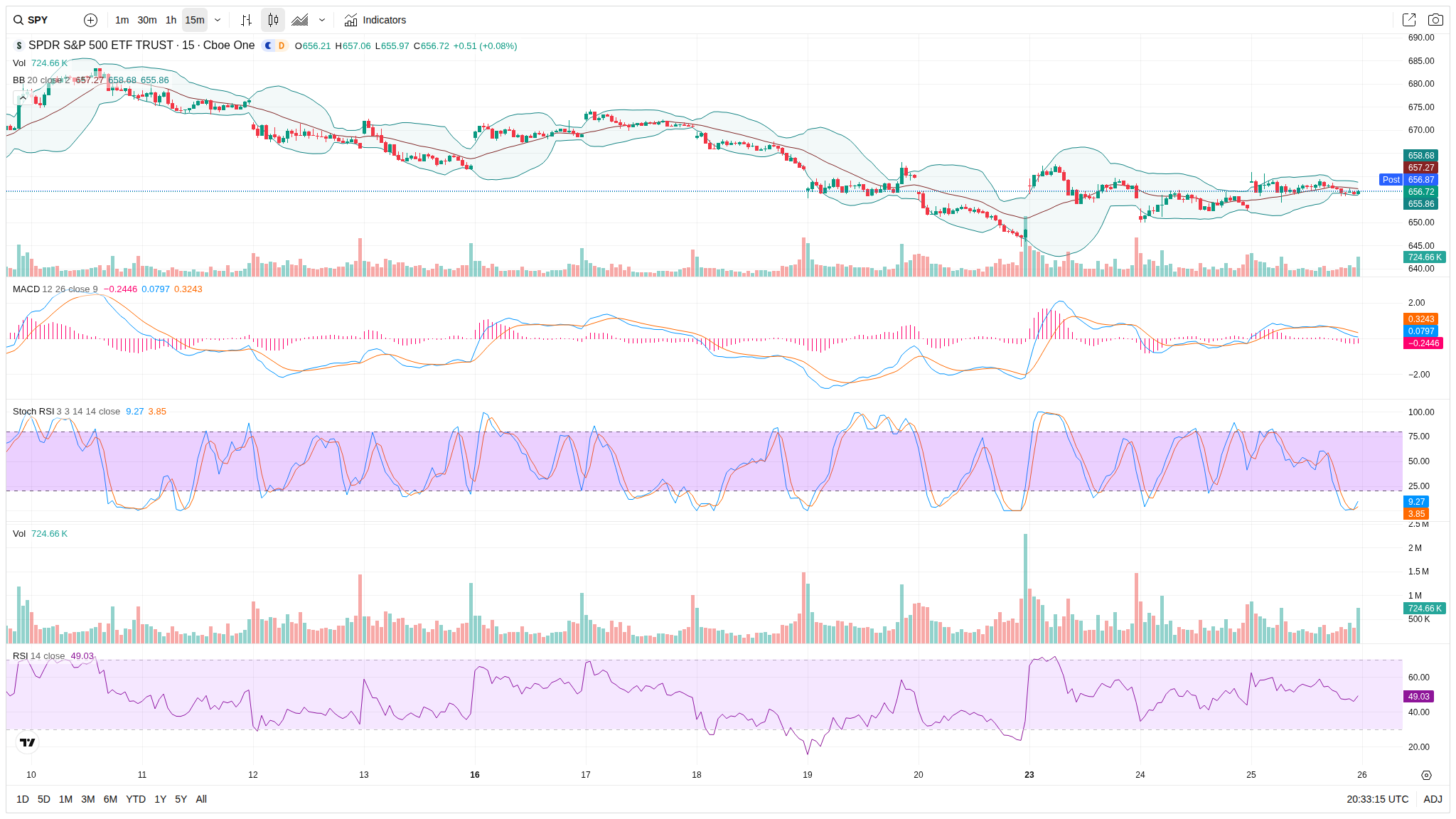Select the 5D date range

coord(43,799)
